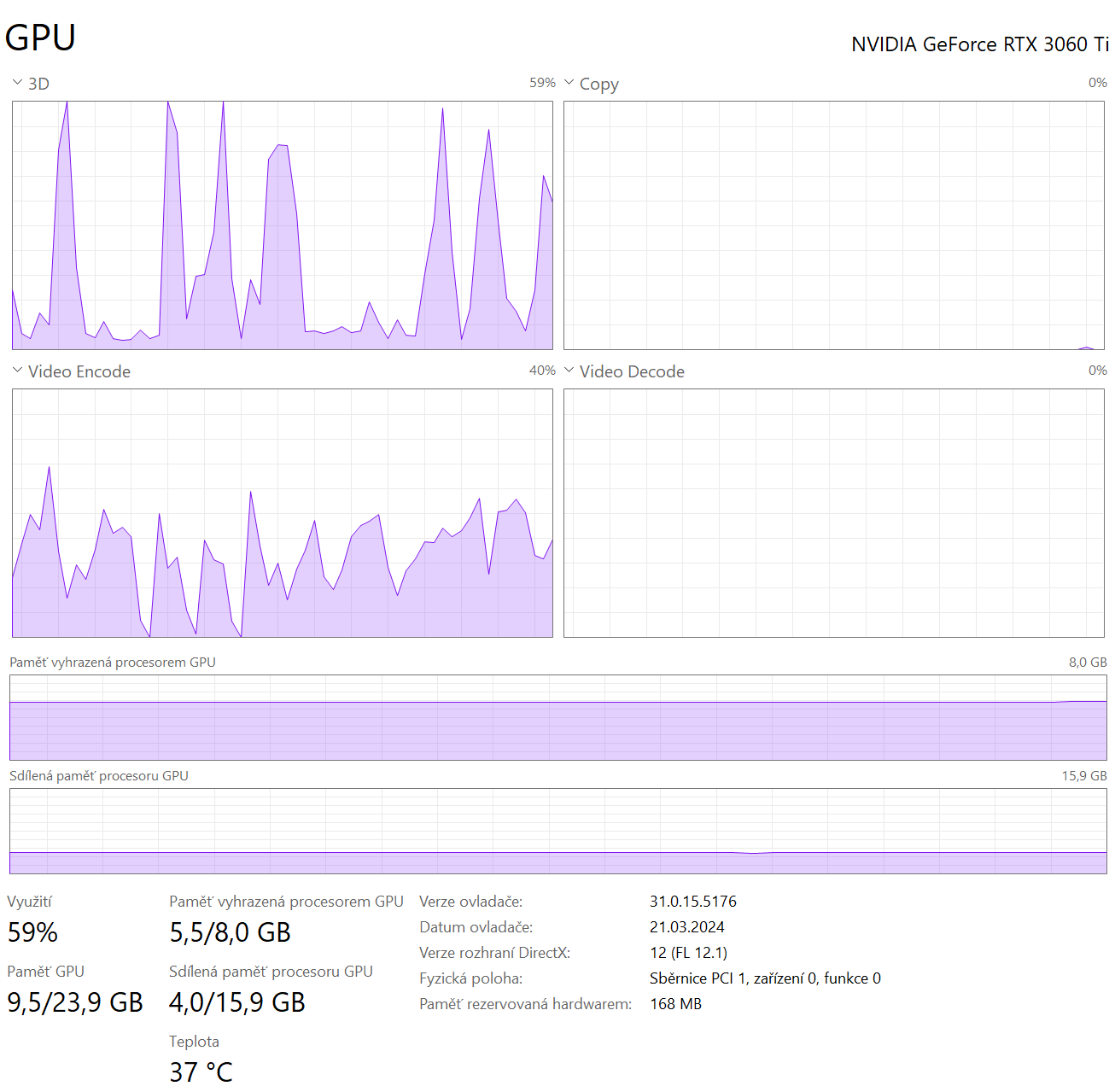The width and height of the screenshot is (1115, 1092).
Task: Click the dedicated GPU memory graph (8,0 GB)
Action: point(557,717)
